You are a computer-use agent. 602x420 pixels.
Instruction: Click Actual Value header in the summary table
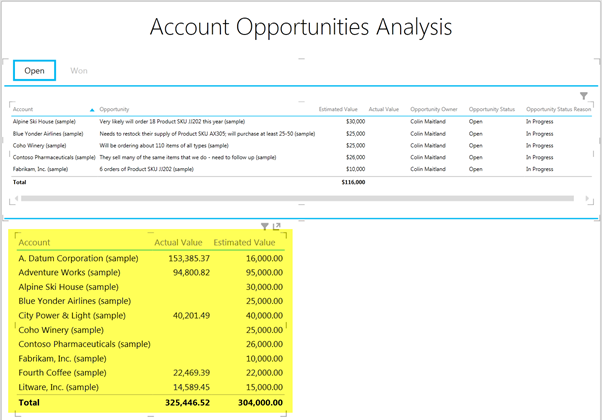pos(181,242)
